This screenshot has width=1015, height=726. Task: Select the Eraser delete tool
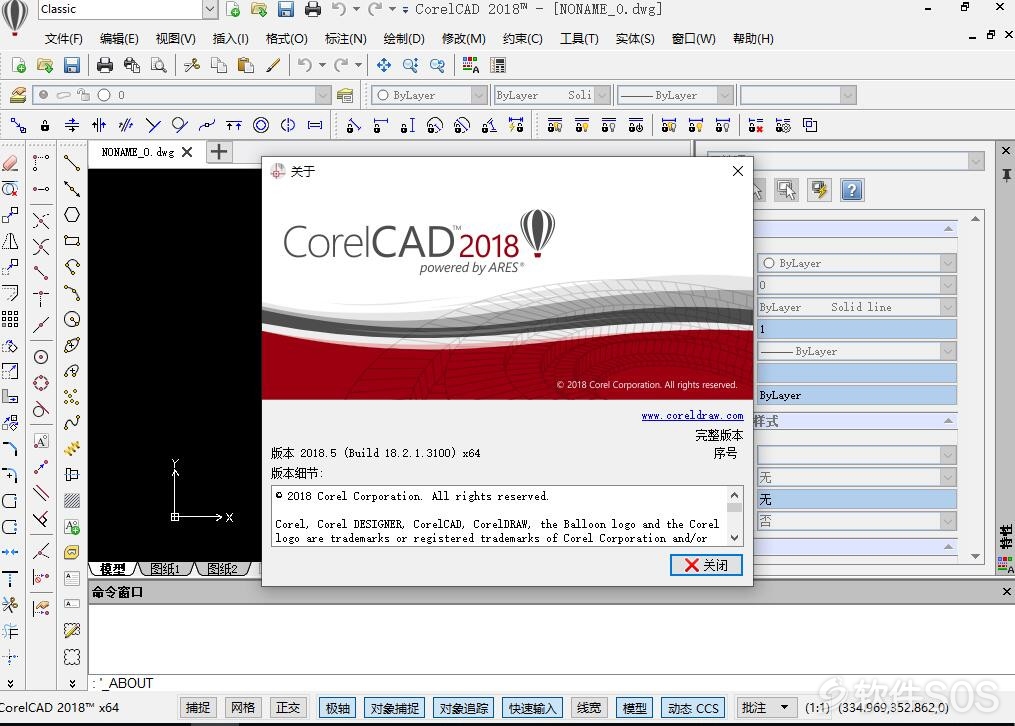(10, 163)
